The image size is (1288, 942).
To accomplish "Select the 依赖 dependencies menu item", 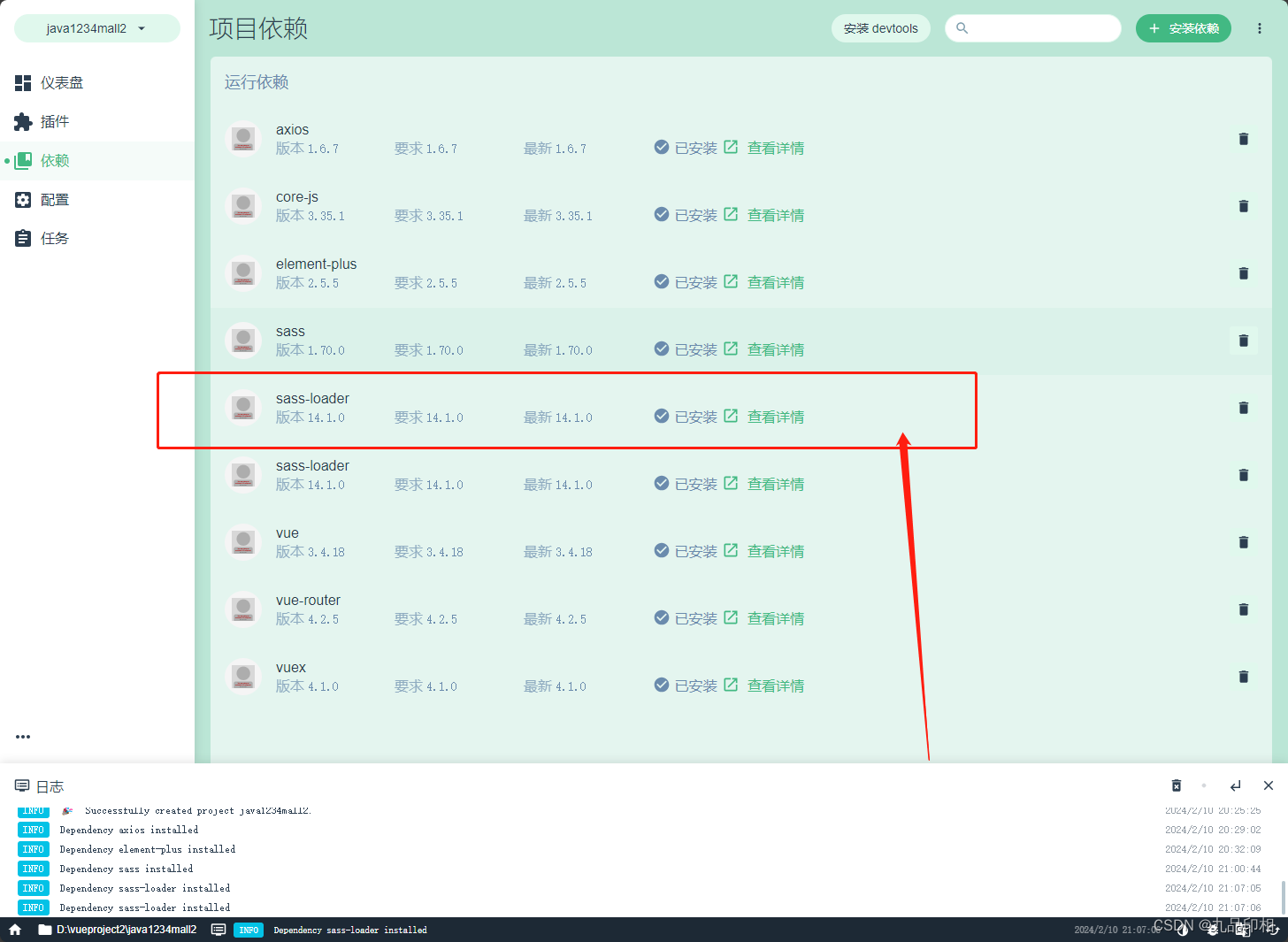I will 97,160.
